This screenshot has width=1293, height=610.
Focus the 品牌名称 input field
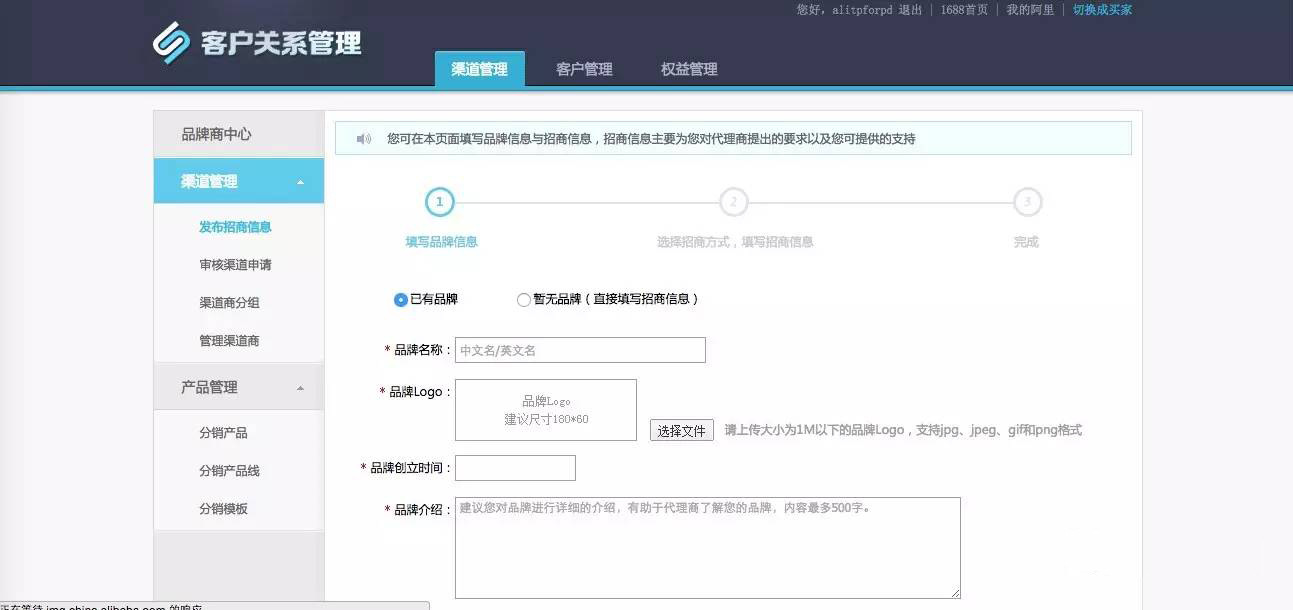point(580,350)
